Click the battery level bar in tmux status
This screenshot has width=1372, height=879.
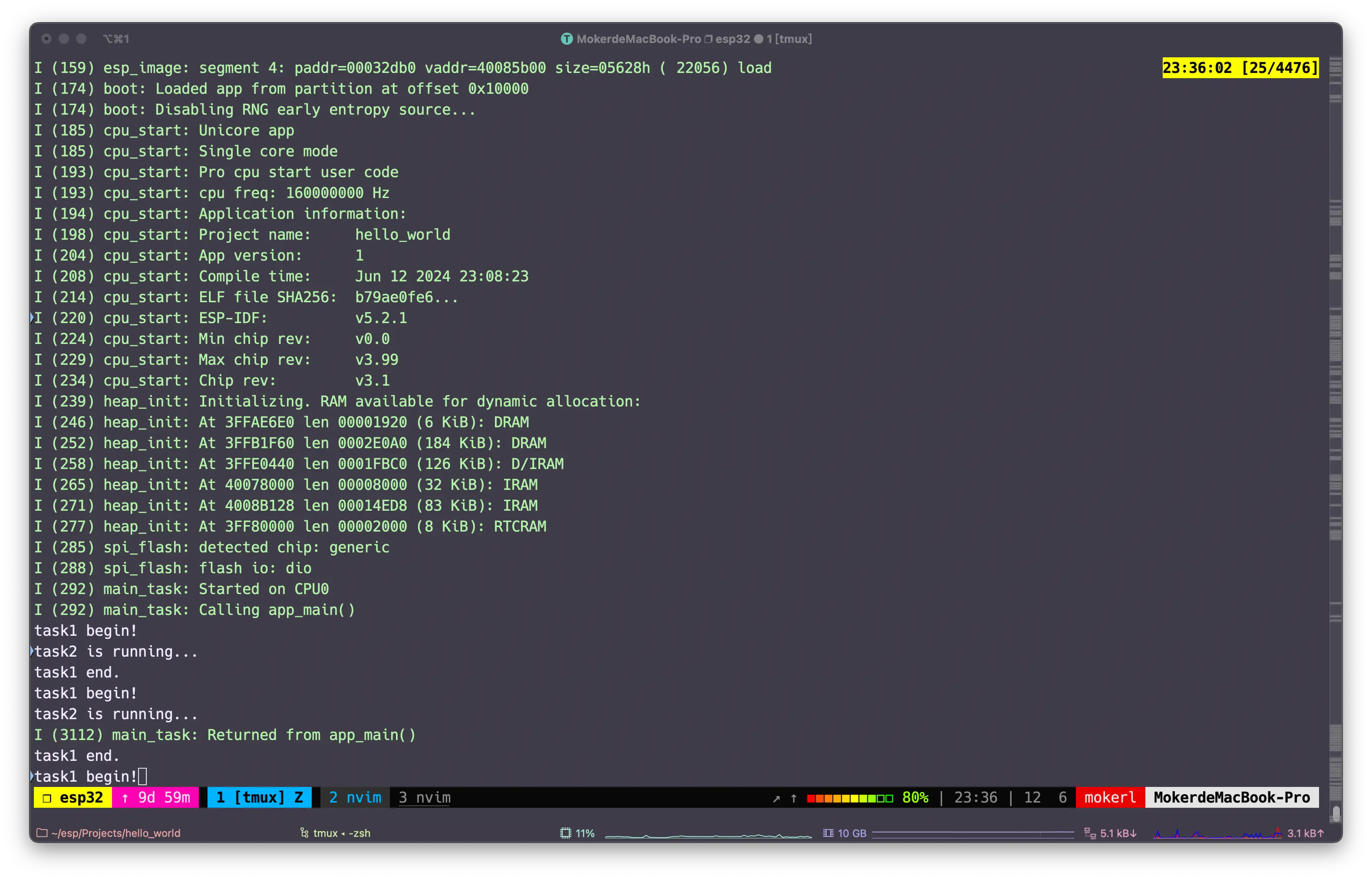849,798
